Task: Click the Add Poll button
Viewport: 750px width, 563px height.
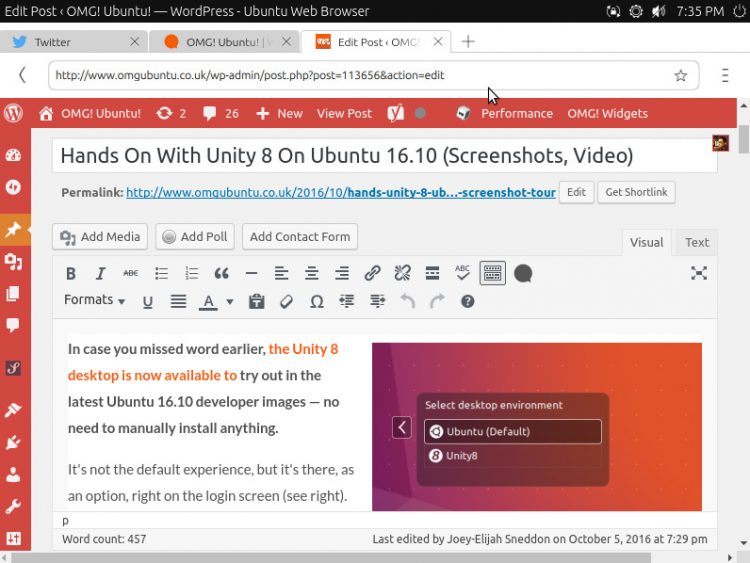Action: pos(195,237)
